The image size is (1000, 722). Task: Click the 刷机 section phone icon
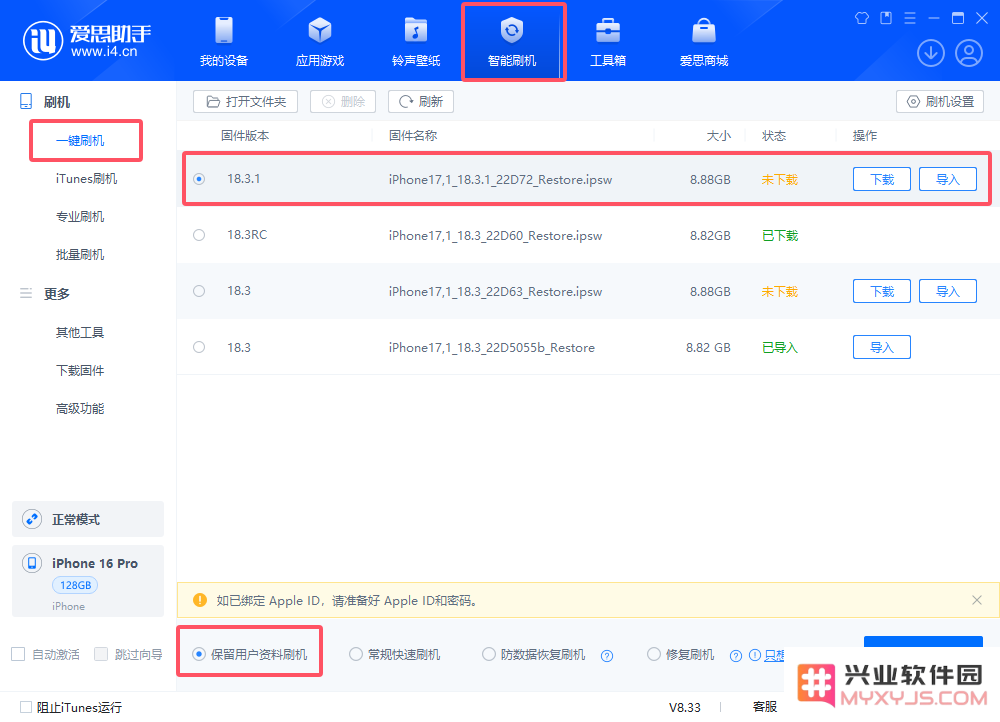coord(26,101)
